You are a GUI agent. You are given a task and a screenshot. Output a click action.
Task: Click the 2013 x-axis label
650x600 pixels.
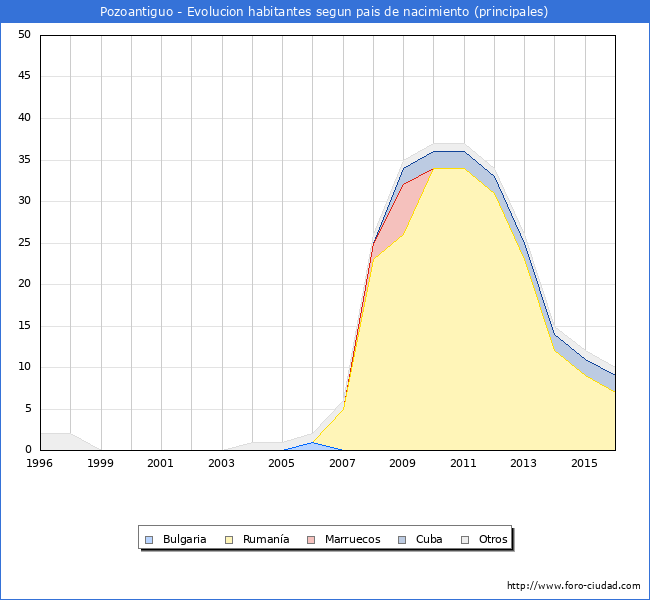click(x=524, y=463)
